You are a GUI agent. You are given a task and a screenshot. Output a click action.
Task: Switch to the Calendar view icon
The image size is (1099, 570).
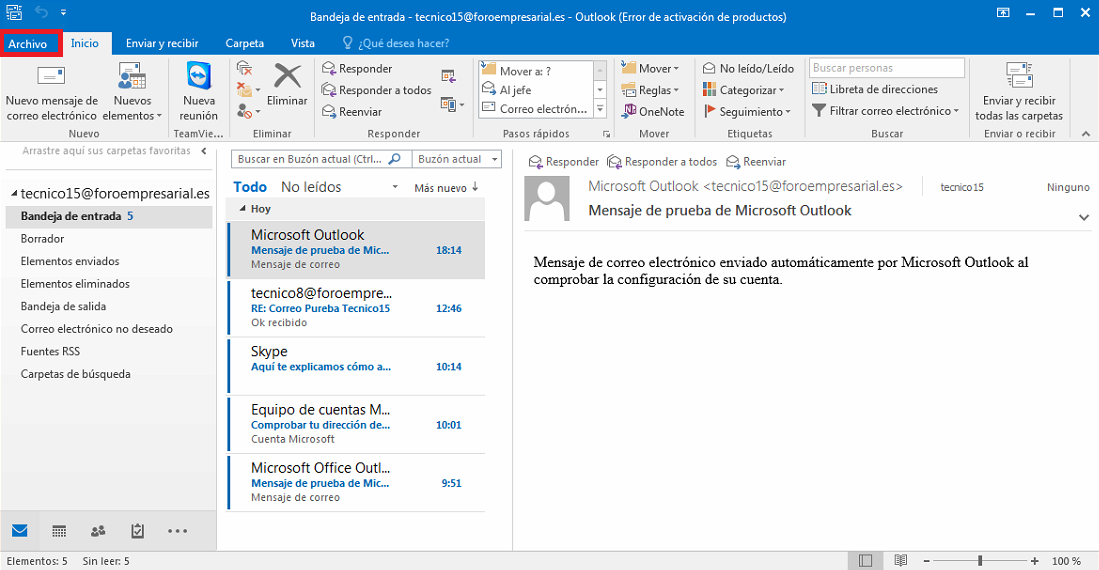(59, 531)
